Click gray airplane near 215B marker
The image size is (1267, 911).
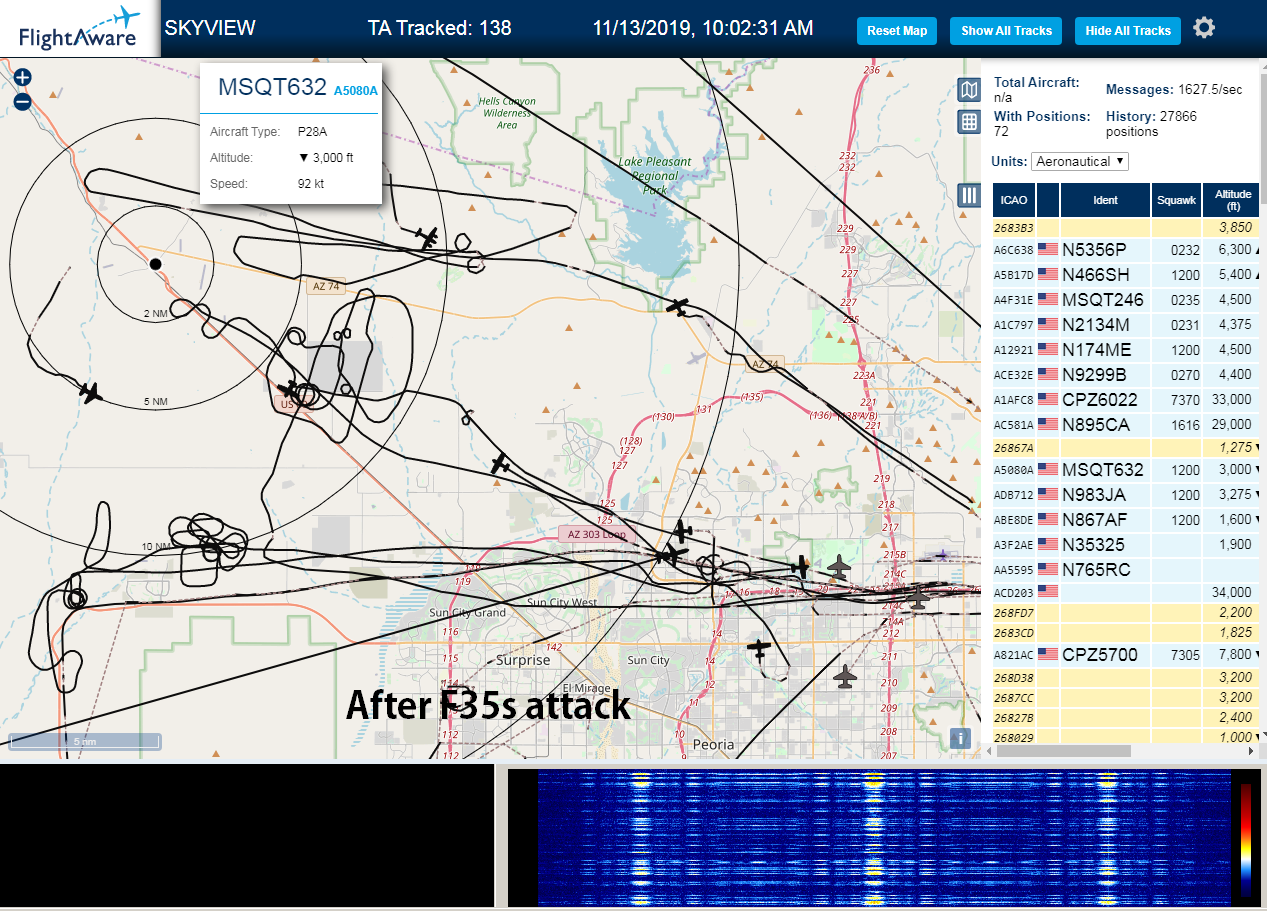838,568
